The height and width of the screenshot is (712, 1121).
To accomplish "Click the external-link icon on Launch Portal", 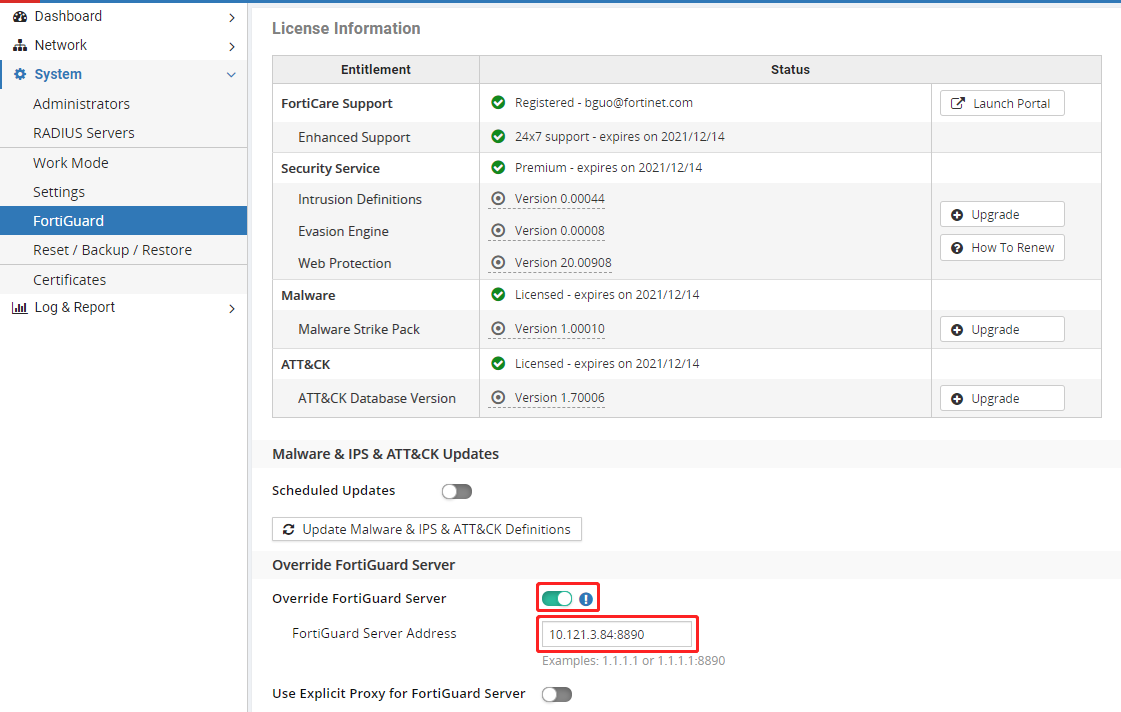I will point(957,104).
